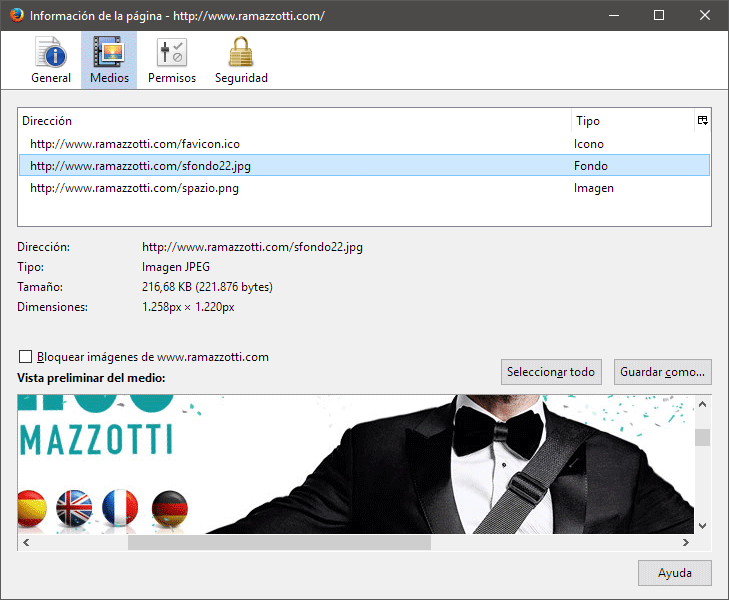This screenshot has width=729, height=600.
Task: Sort list by Dirección column header
Action: pyautogui.click(x=294, y=121)
